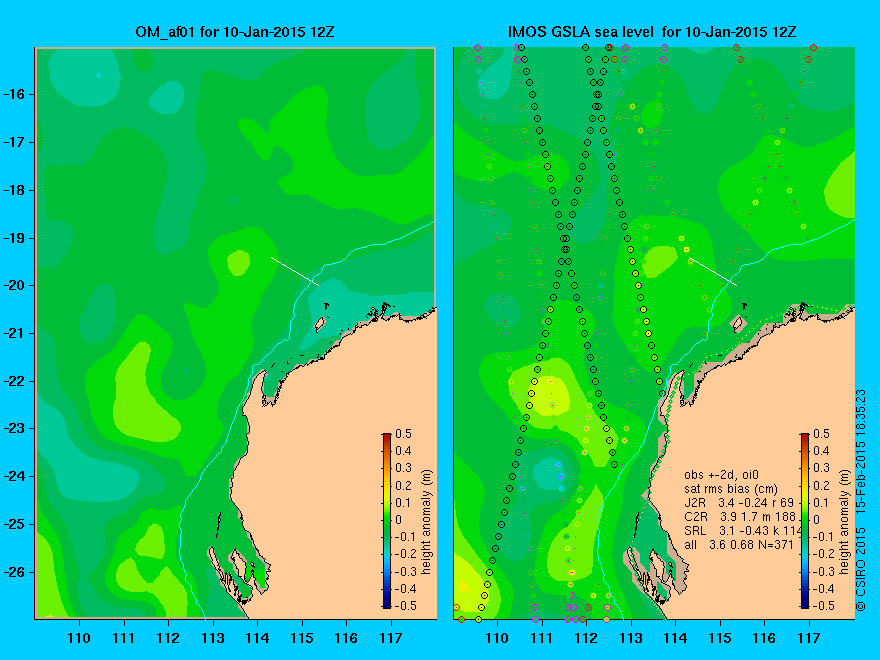Click the "sat rms bias (cm)" header

pos(731,489)
